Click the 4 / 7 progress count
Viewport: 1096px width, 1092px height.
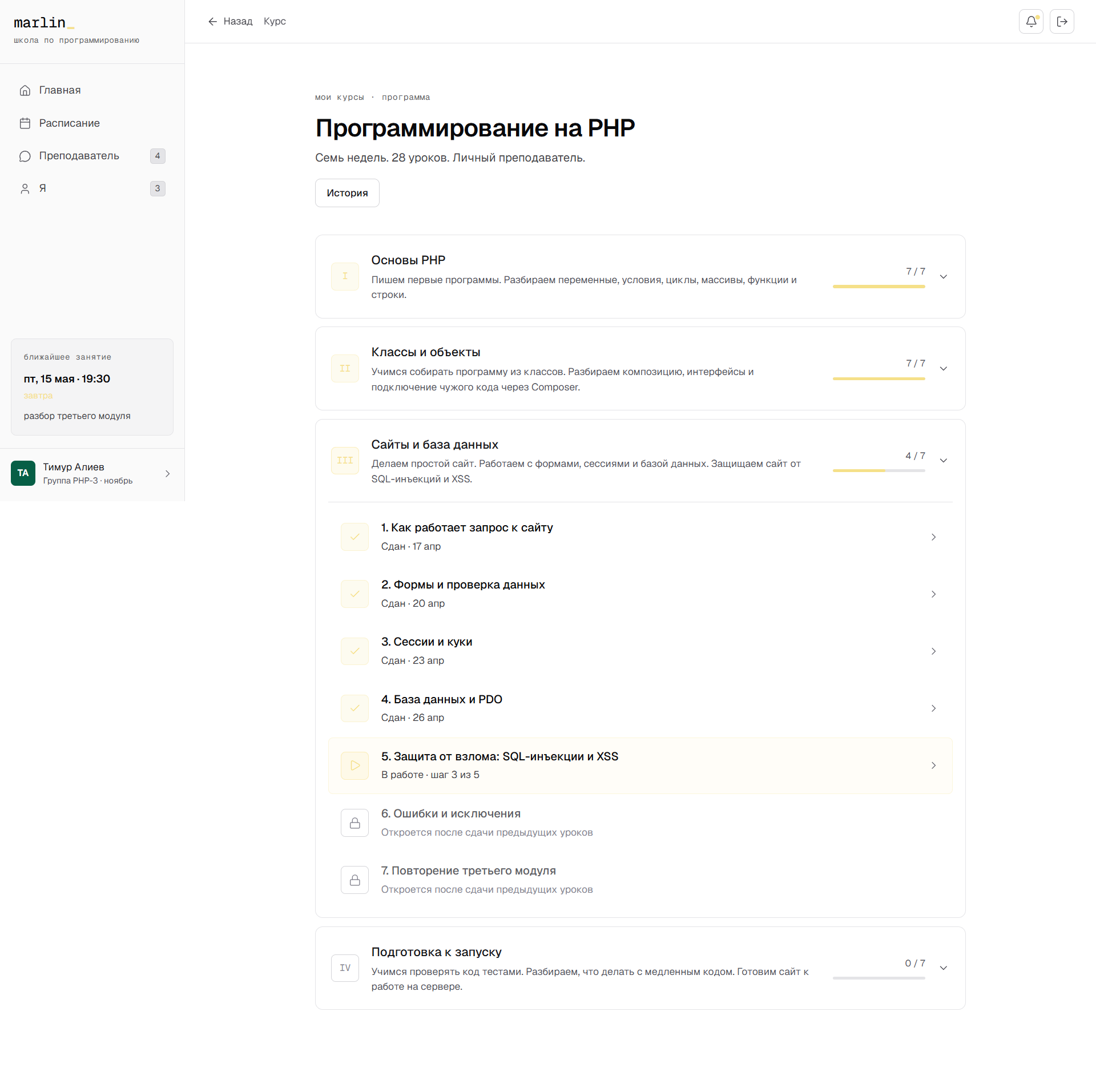coord(915,456)
